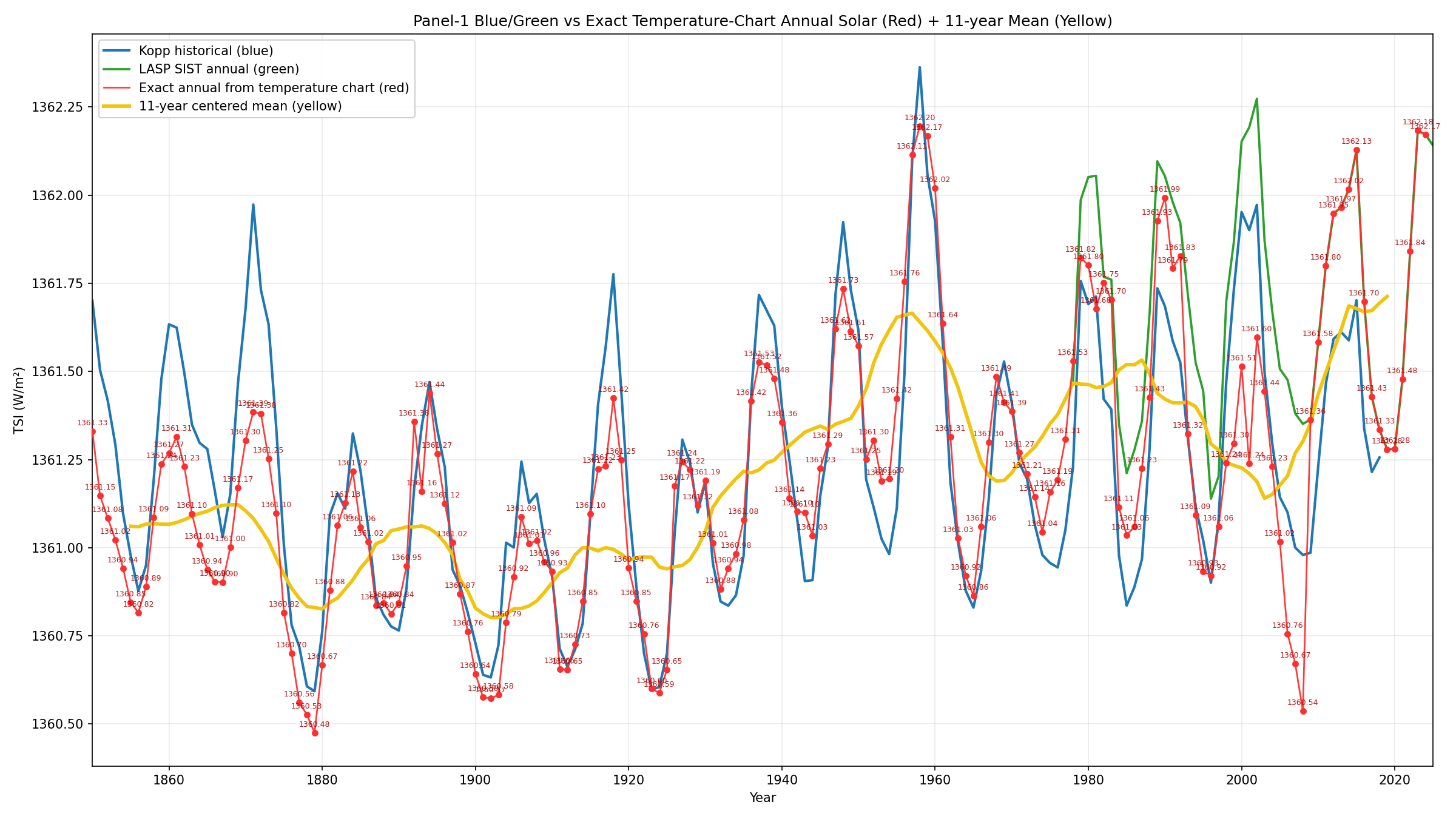Click y-axis tick label "1361.00"
The width and height of the screenshot is (1456, 819).
(x=57, y=548)
